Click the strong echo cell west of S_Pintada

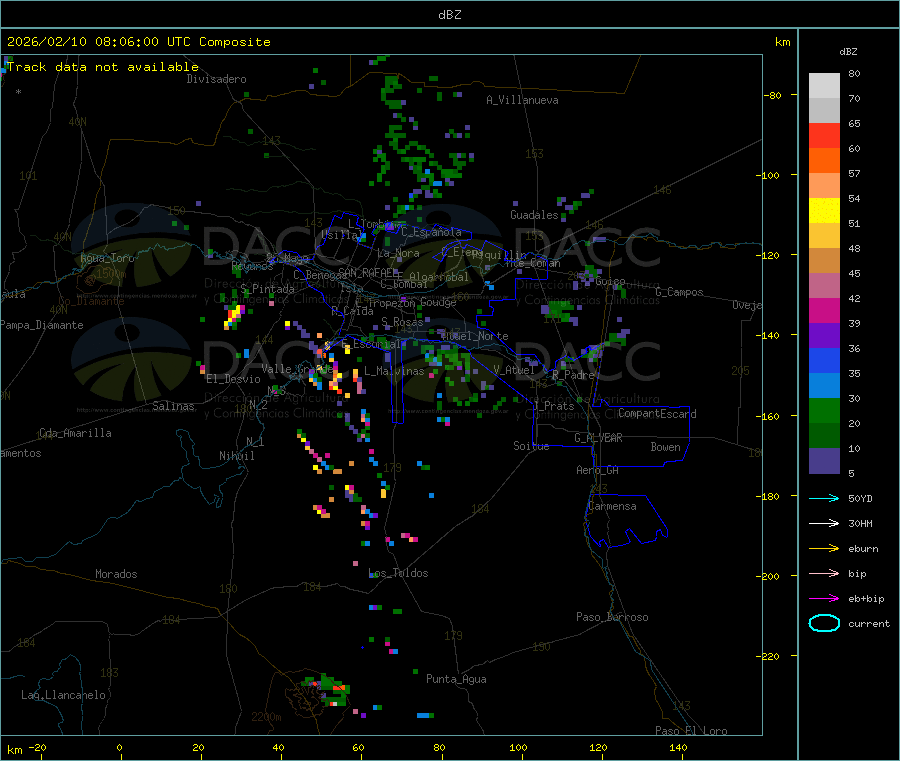coord(234,316)
